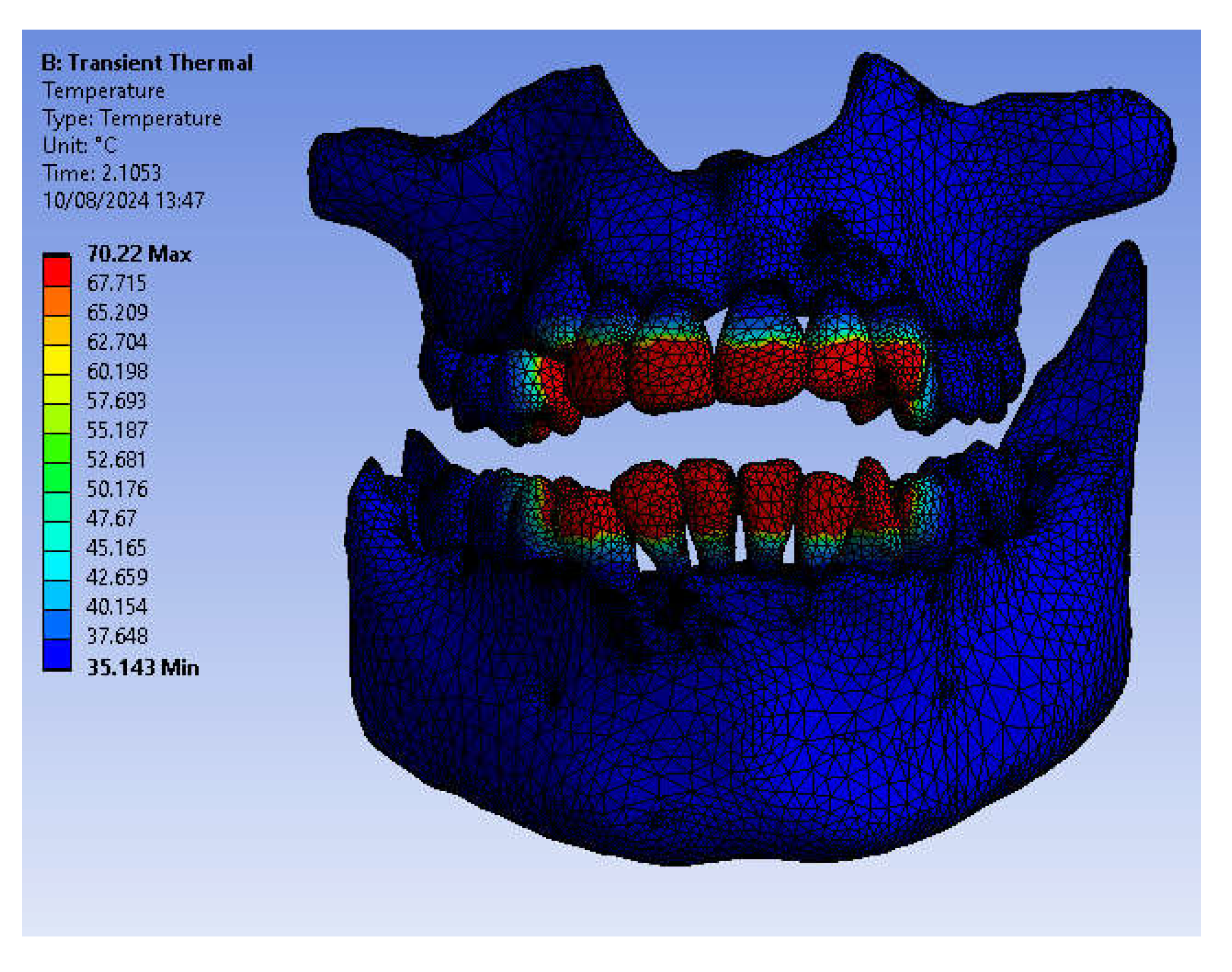This screenshot has width=1232, height=972.
Task: Click the B: Transient Thermal title text
Action: pos(147,62)
